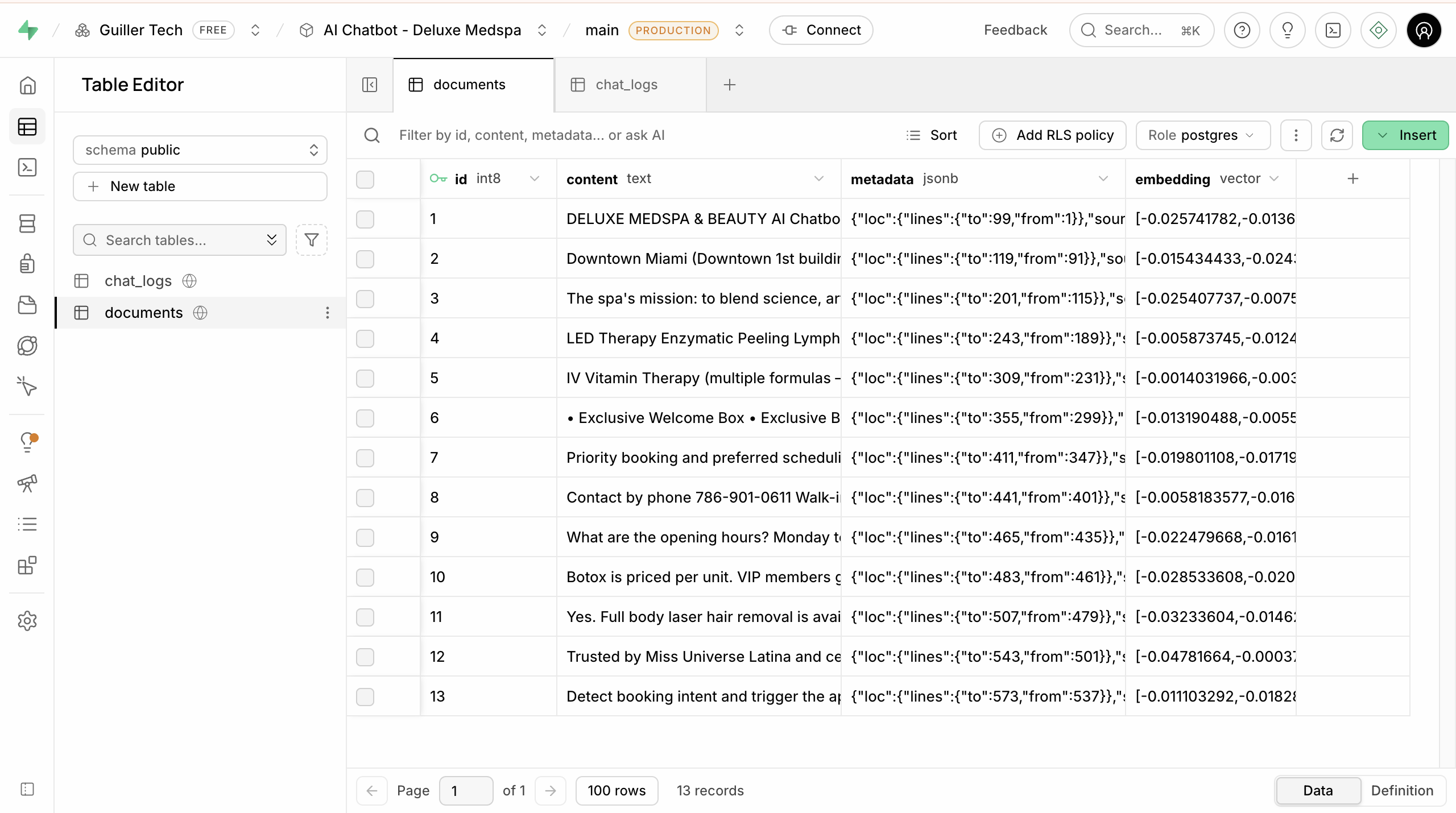Viewport: 1456px width, 813px height.
Task: Select checkbox for row id 9
Action: [x=365, y=538]
